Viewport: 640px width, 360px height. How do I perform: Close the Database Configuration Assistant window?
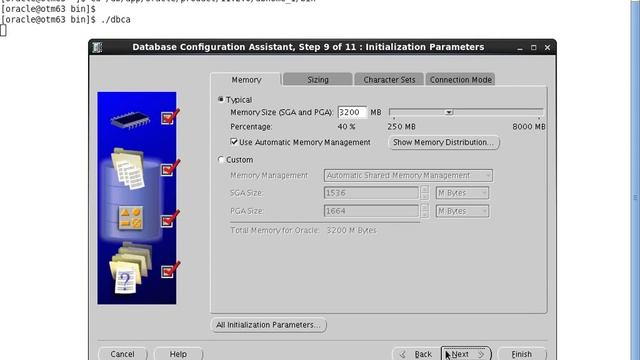tap(547, 48)
